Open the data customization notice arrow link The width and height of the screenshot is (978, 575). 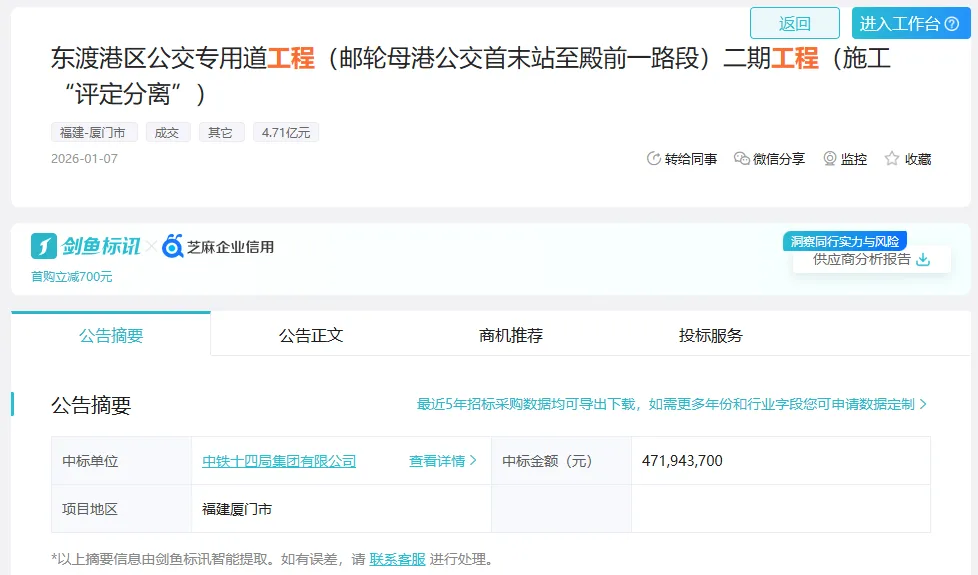922,404
